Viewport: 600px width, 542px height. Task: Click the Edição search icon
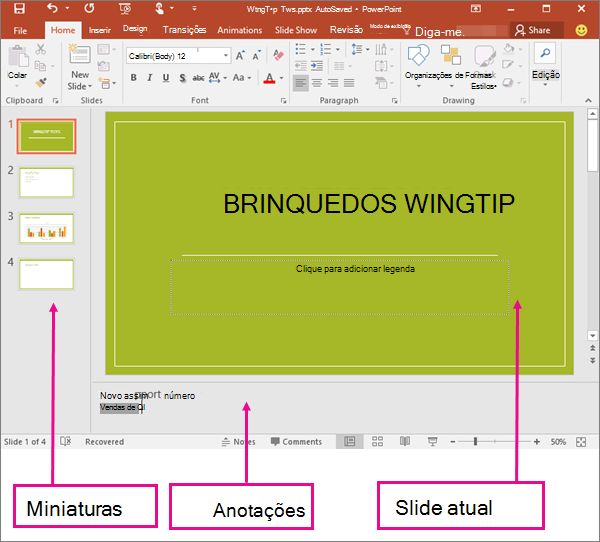pos(545,53)
